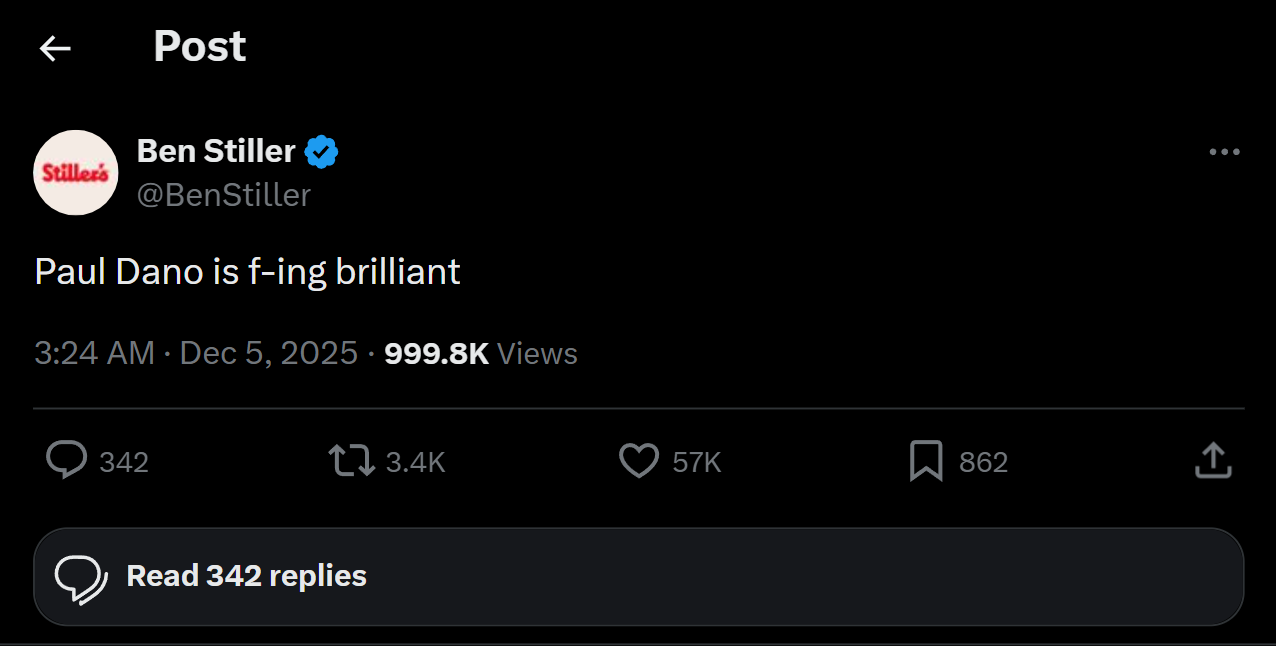Click the 862 bookmarks count
The height and width of the screenshot is (646, 1276).
click(983, 462)
